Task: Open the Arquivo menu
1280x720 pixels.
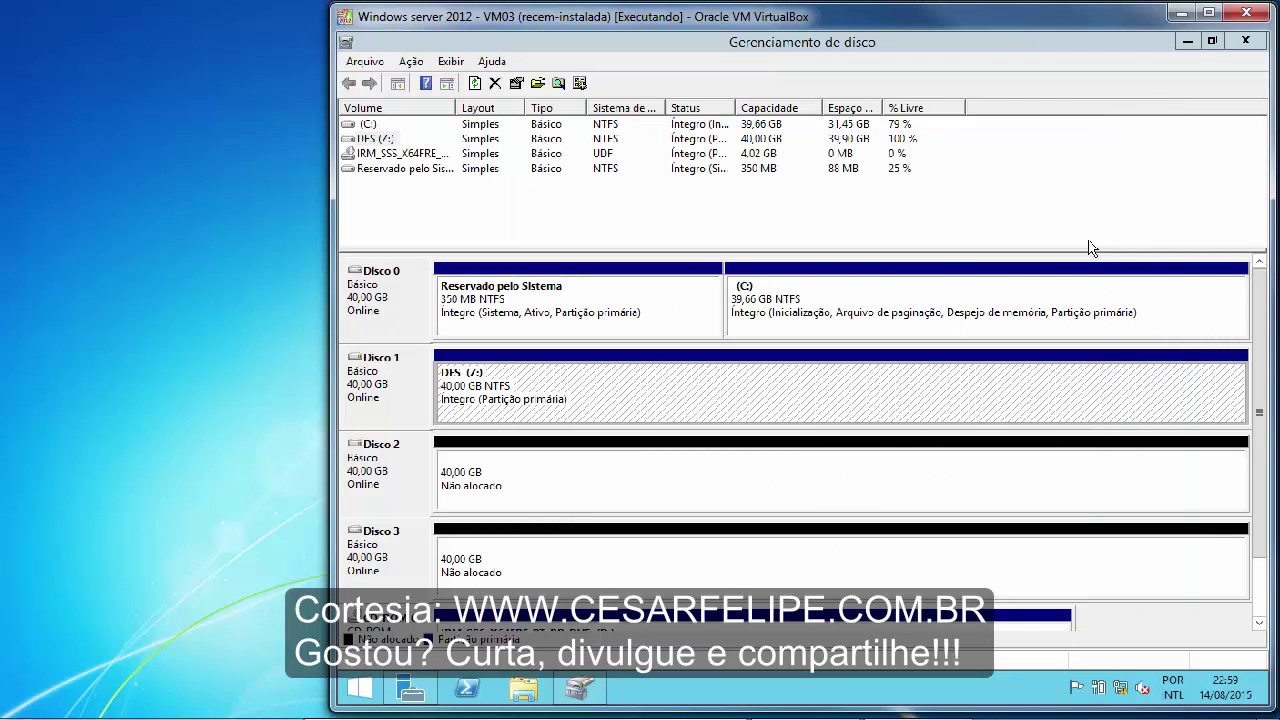Action: pyautogui.click(x=365, y=61)
